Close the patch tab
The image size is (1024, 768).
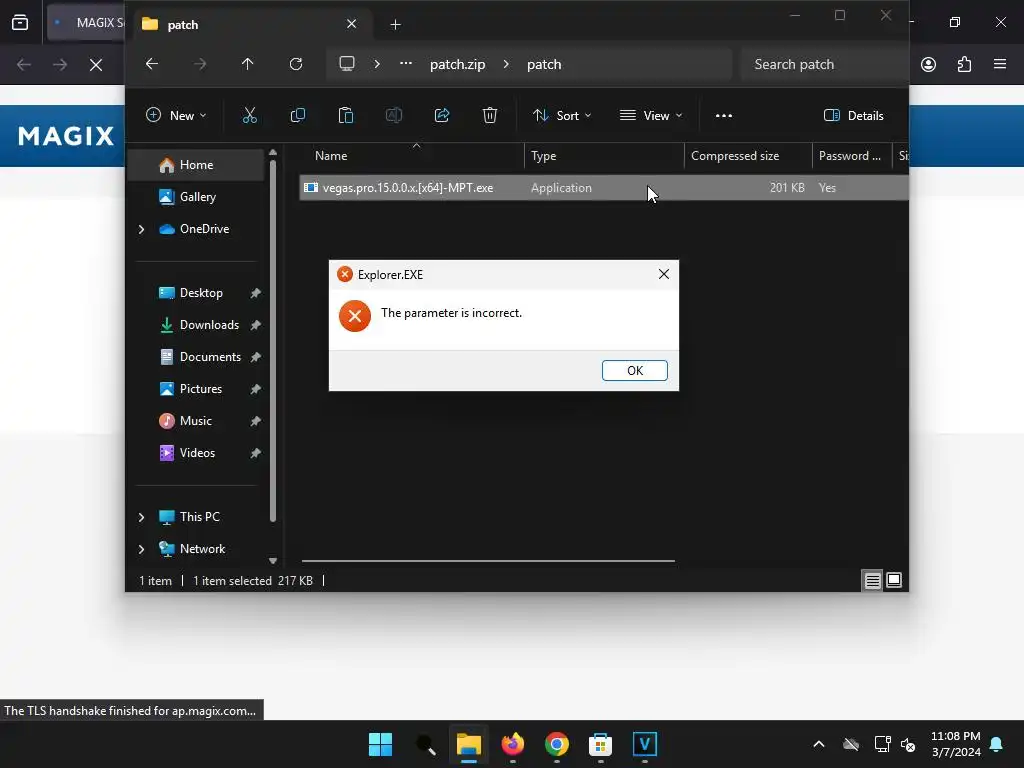tap(351, 24)
